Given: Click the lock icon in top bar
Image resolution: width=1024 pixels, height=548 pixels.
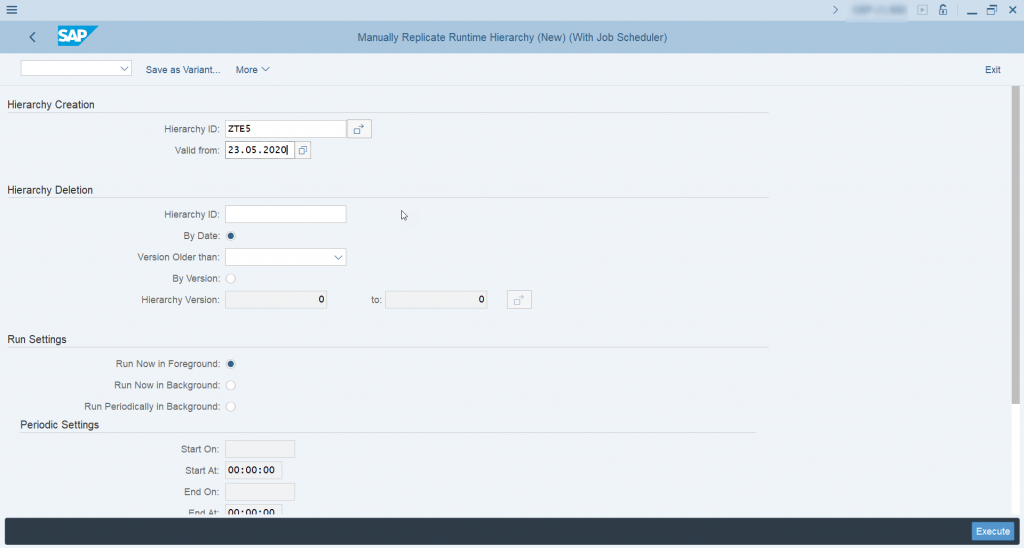Looking at the screenshot, I should coord(942,10).
